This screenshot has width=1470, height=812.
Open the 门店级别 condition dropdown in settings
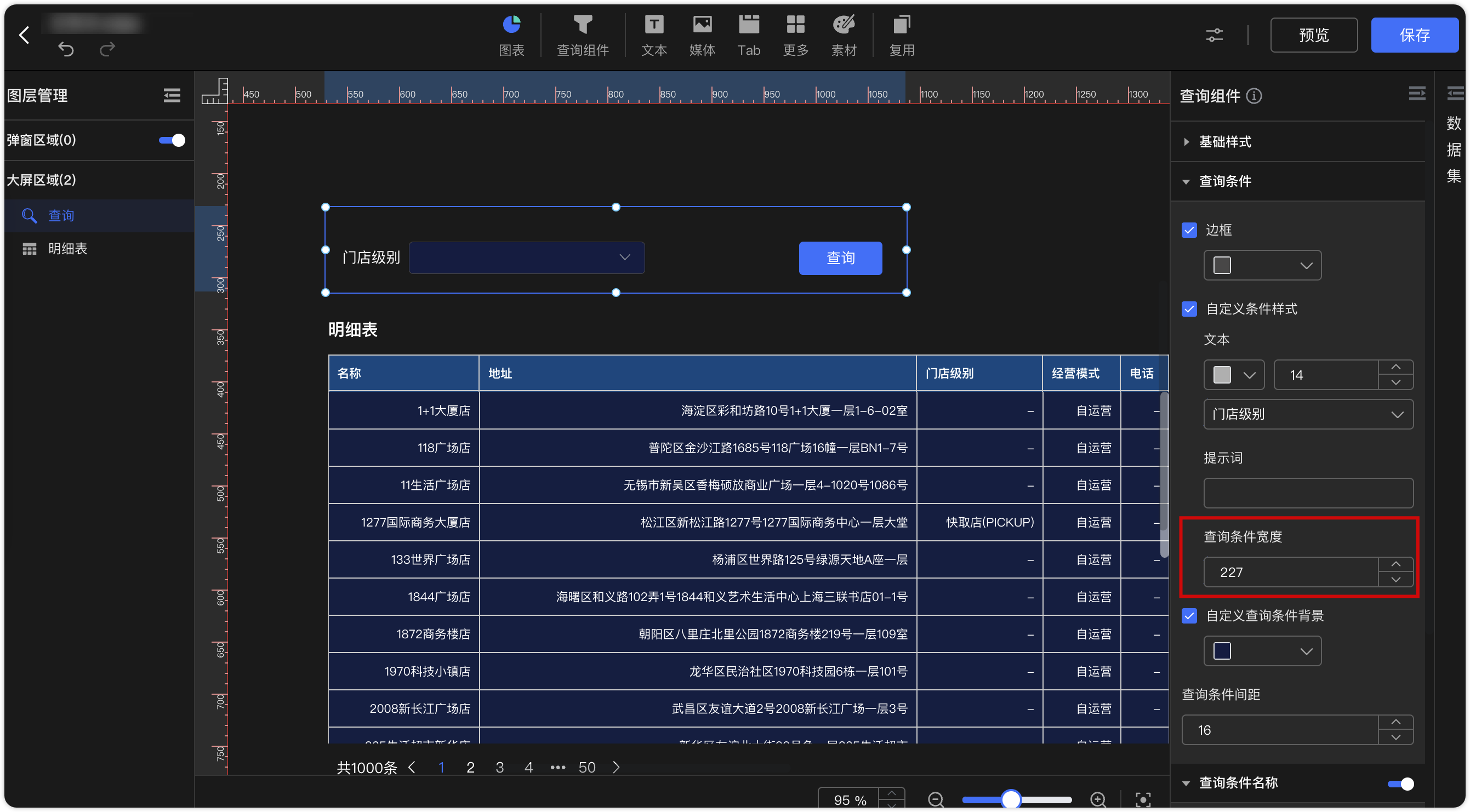pyautogui.click(x=1308, y=414)
